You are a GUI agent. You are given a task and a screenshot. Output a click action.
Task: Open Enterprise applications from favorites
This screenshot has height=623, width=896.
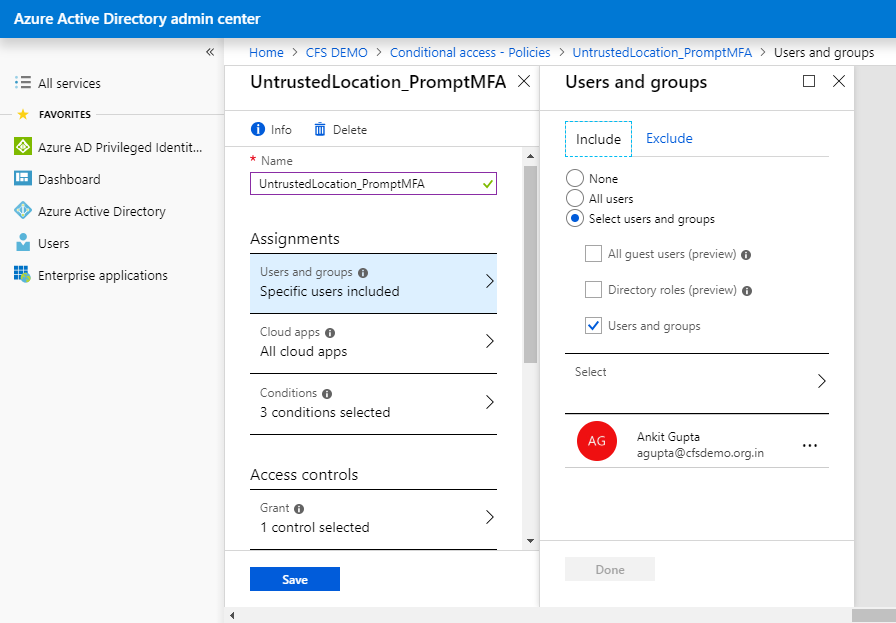tap(103, 275)
